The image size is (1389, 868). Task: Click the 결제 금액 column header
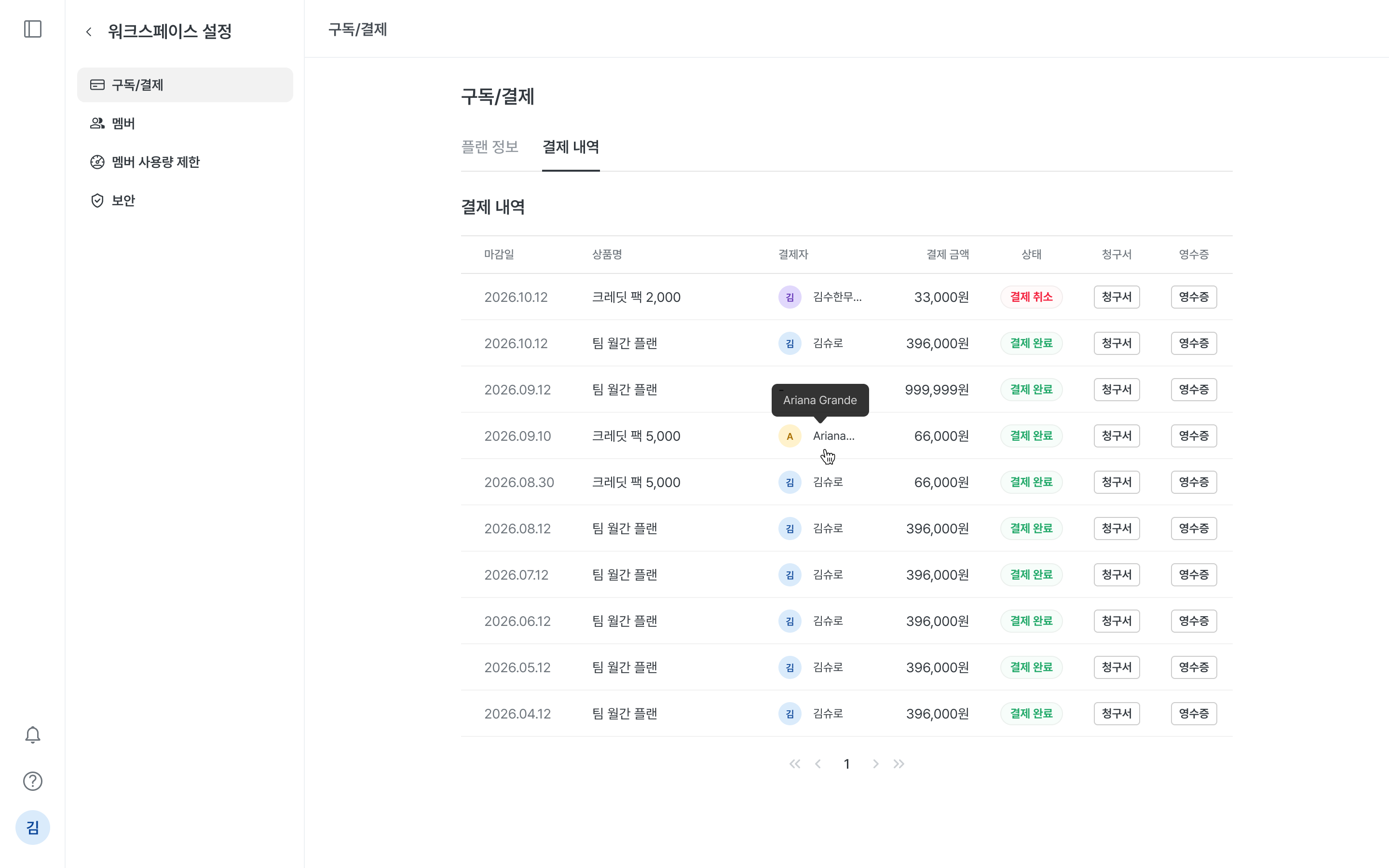pos(948,254)
